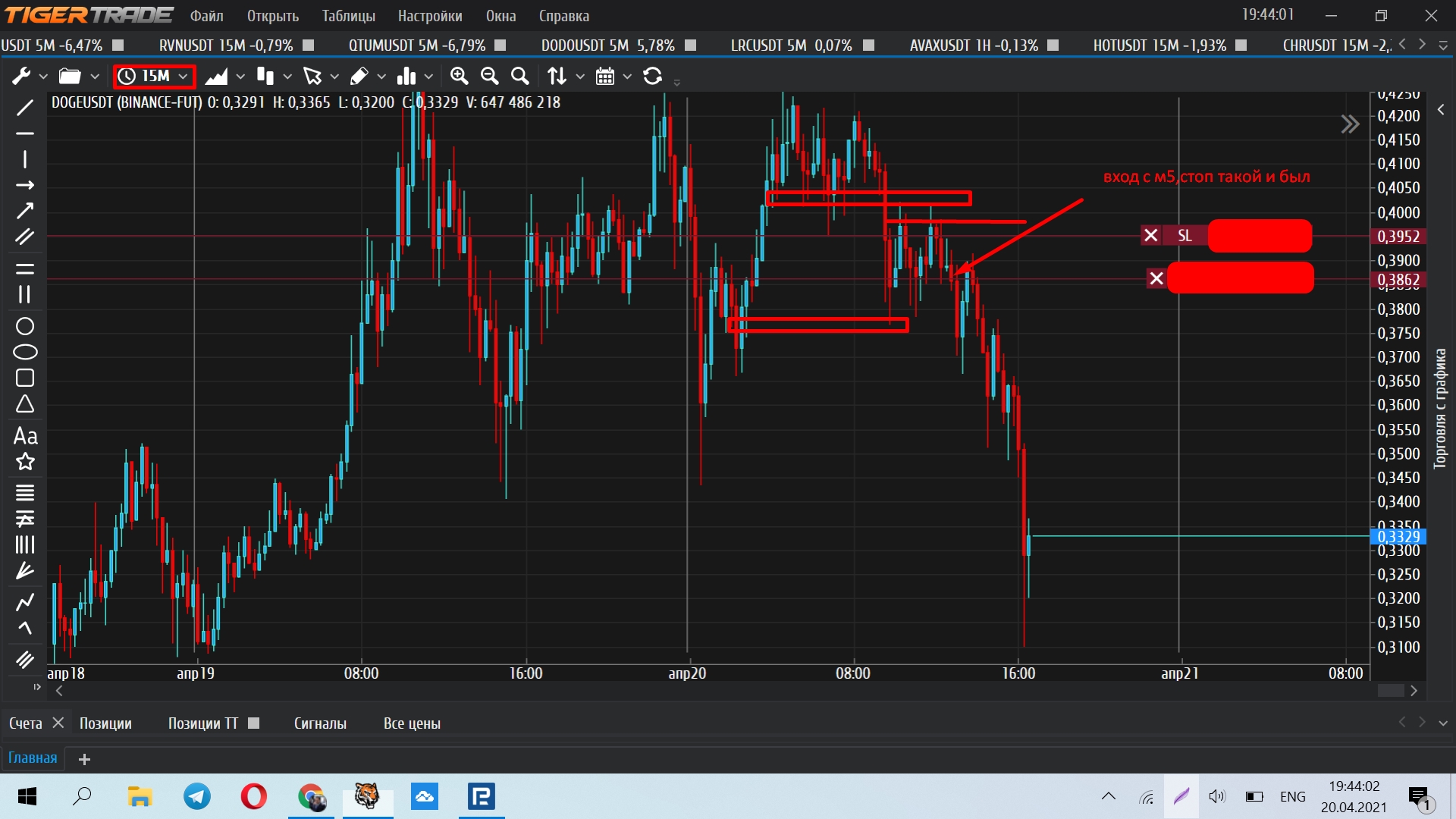Open Telegram from the taskbar
This screenshot has width=1456, height=819.
point(197,797)
